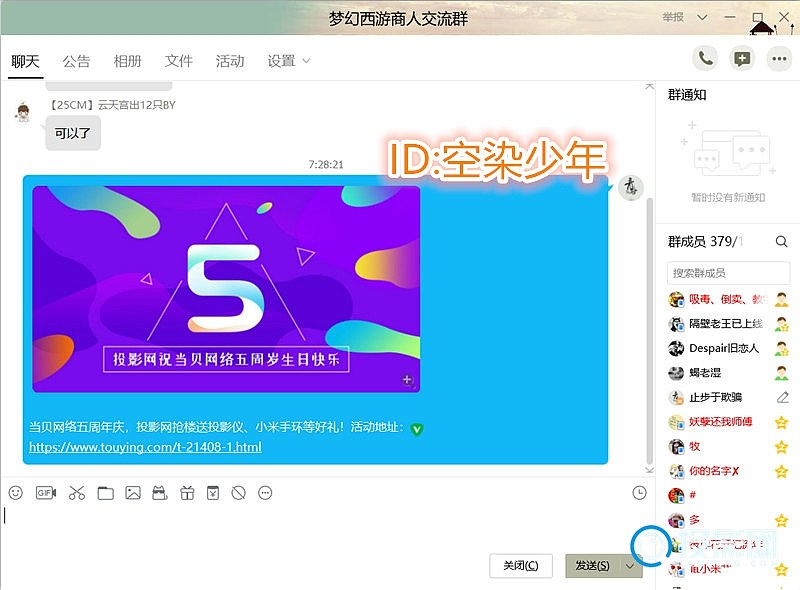Open the 相册 tab
Image resolution: width=800 pixels, height=590 pixels.
point(127,61)
